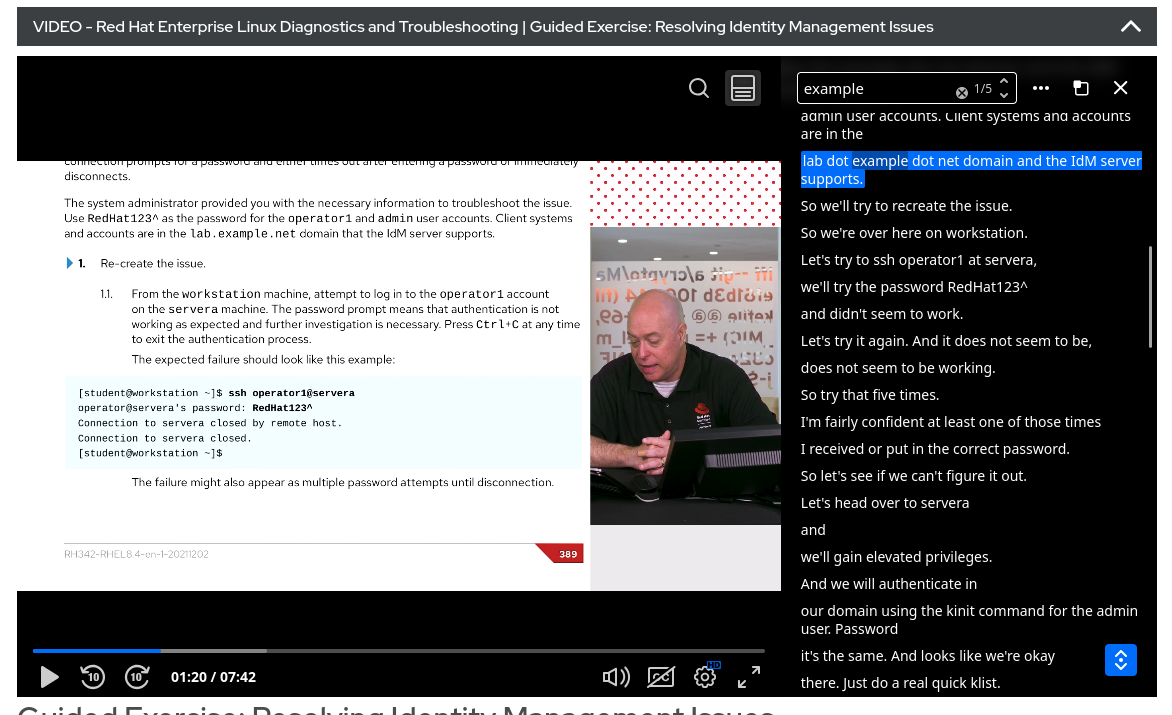This screenshot has height=715, width=1172.
Task: Enter fullscreen mode
Action: (x=748, y=677)
